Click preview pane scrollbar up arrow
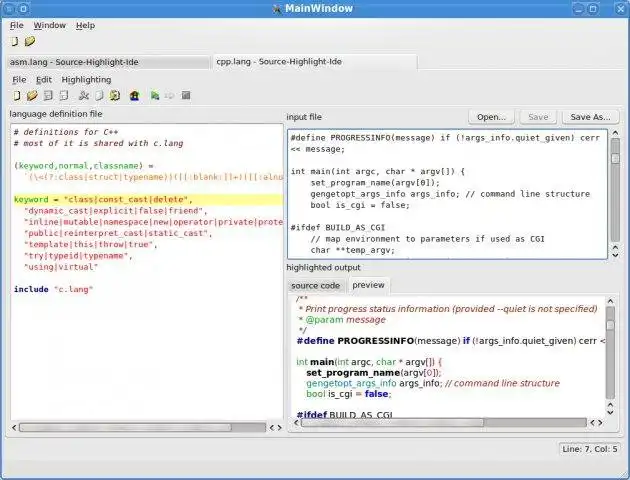 (610, 301)
